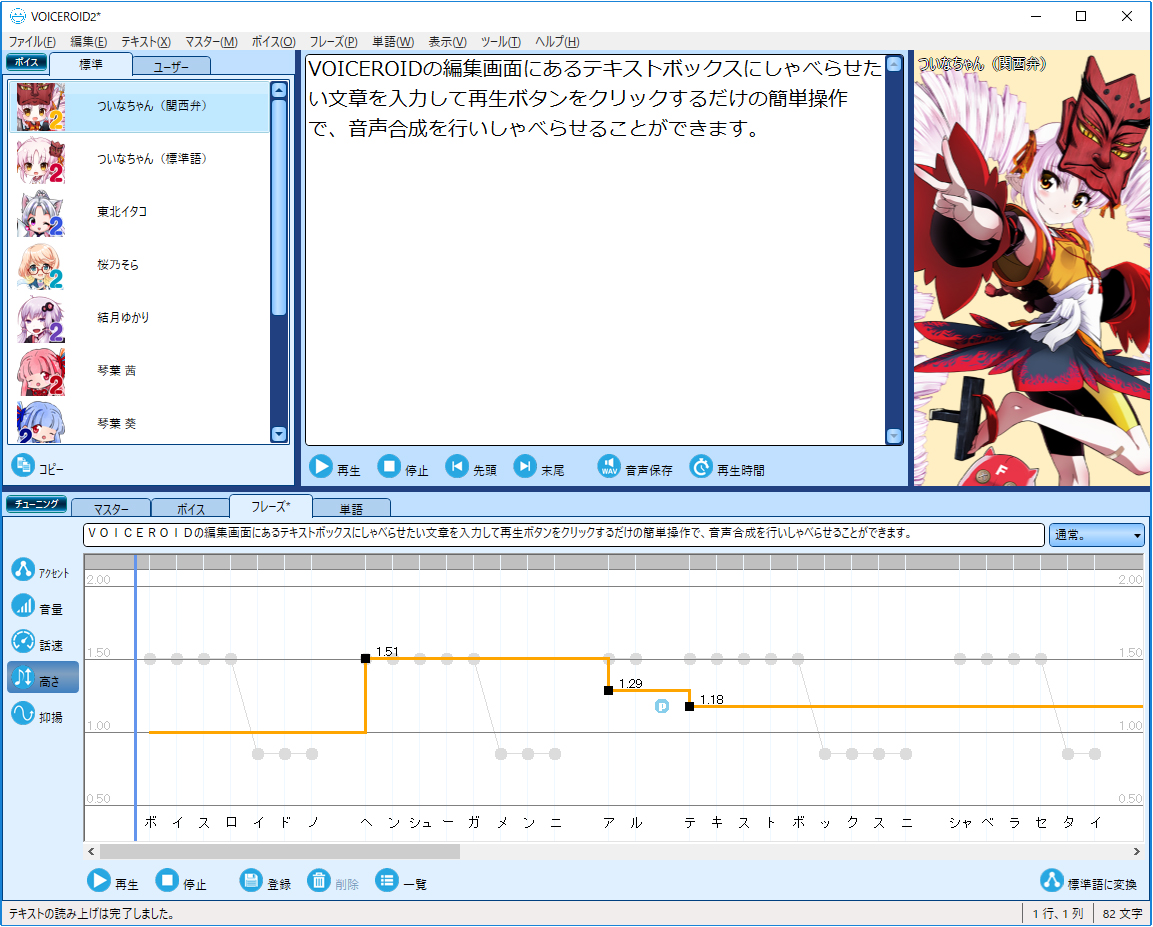Open the ファイル(F) menu
Screen dimensions: 1153x927
pos(32,42)
